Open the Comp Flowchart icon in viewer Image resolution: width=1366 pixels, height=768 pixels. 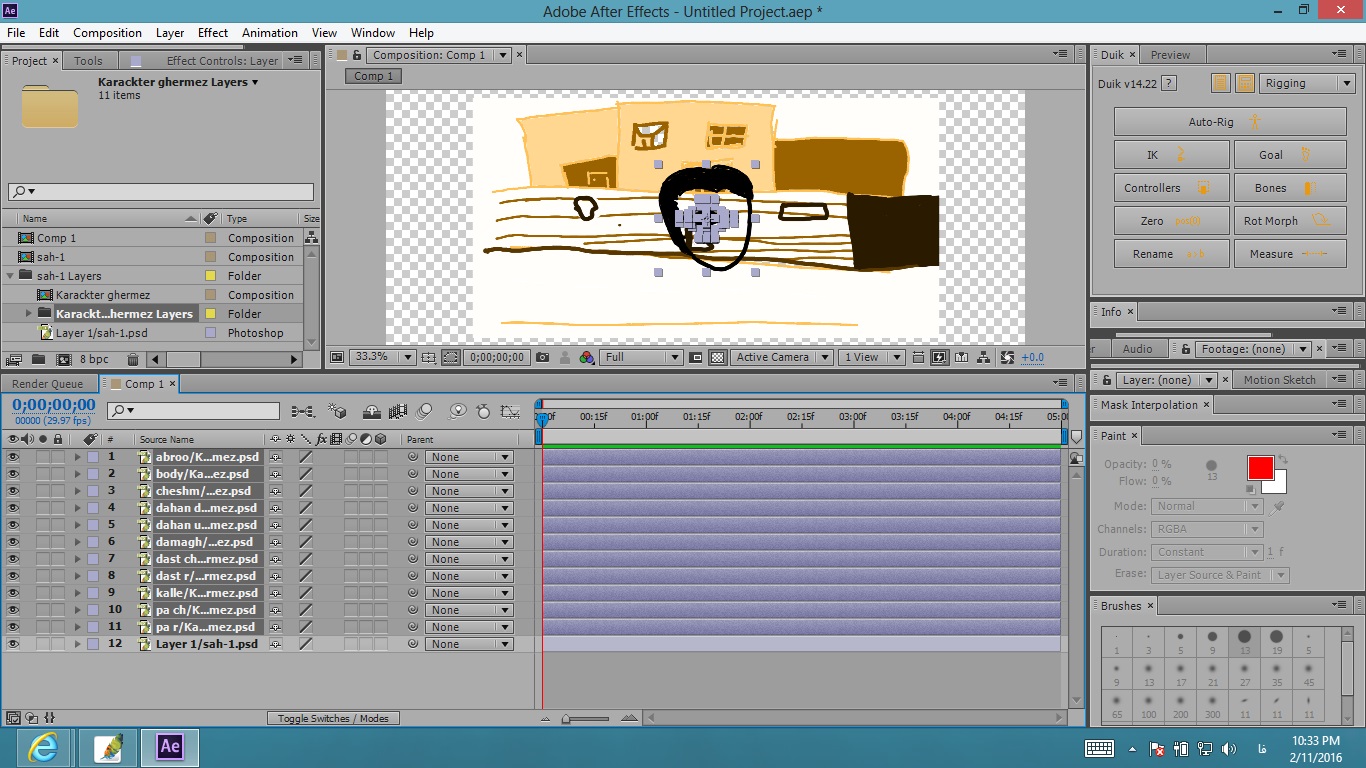pyautogui.click(x=983, y=357)
